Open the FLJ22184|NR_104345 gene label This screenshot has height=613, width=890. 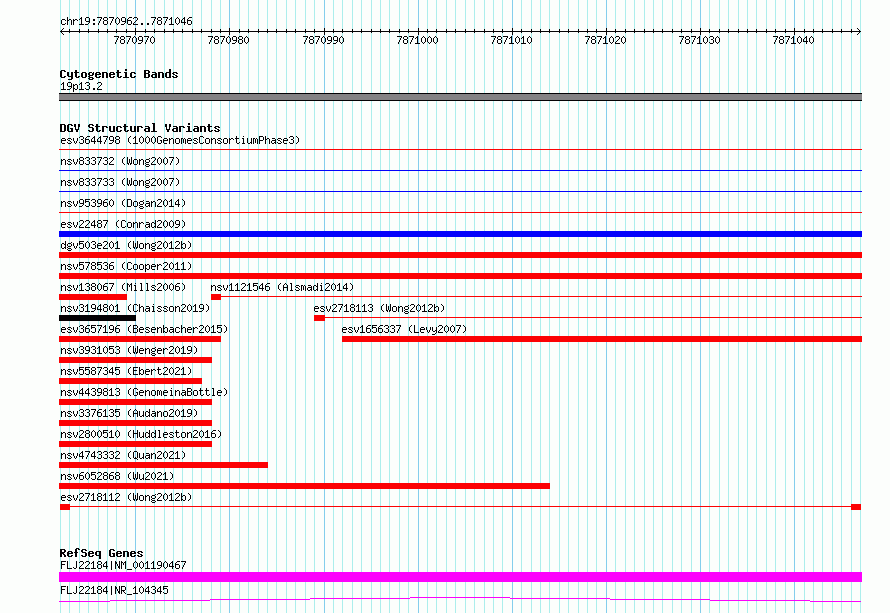(x=114, y=590)
